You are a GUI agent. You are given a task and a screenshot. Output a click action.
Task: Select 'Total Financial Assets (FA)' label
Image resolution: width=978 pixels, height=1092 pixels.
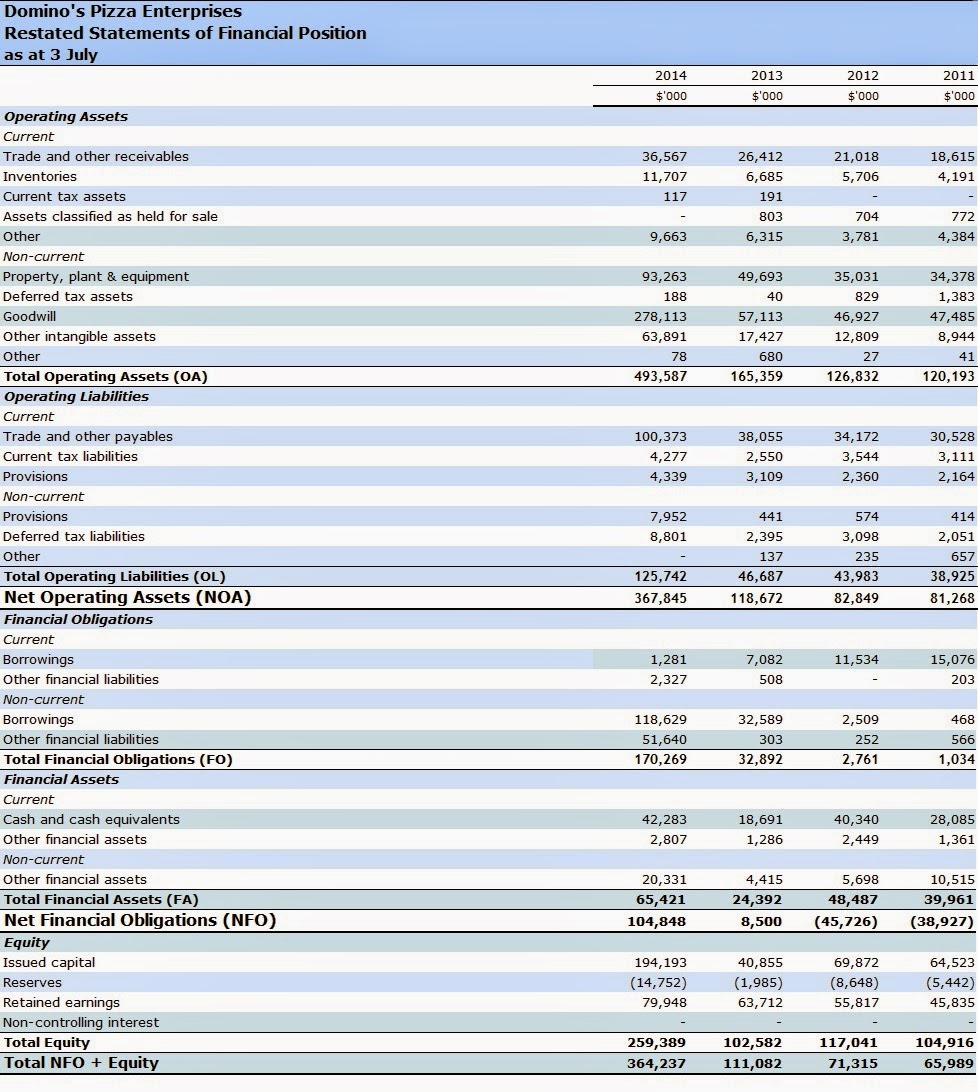(x=101, y=899)
